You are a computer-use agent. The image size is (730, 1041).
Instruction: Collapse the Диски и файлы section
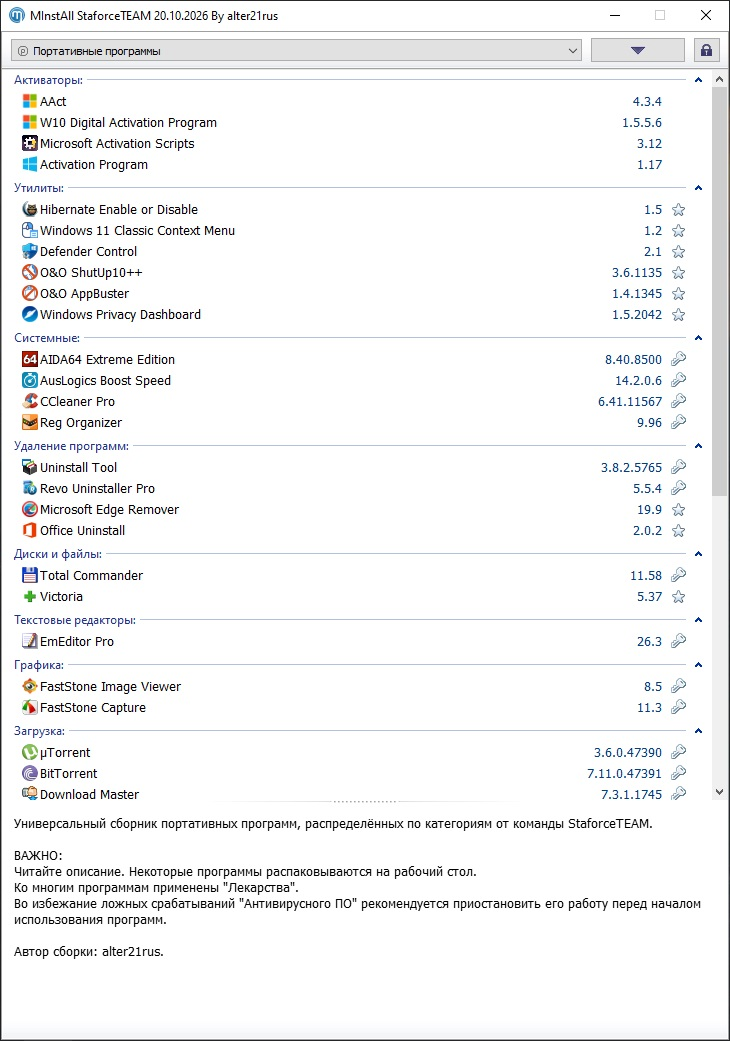698,554
